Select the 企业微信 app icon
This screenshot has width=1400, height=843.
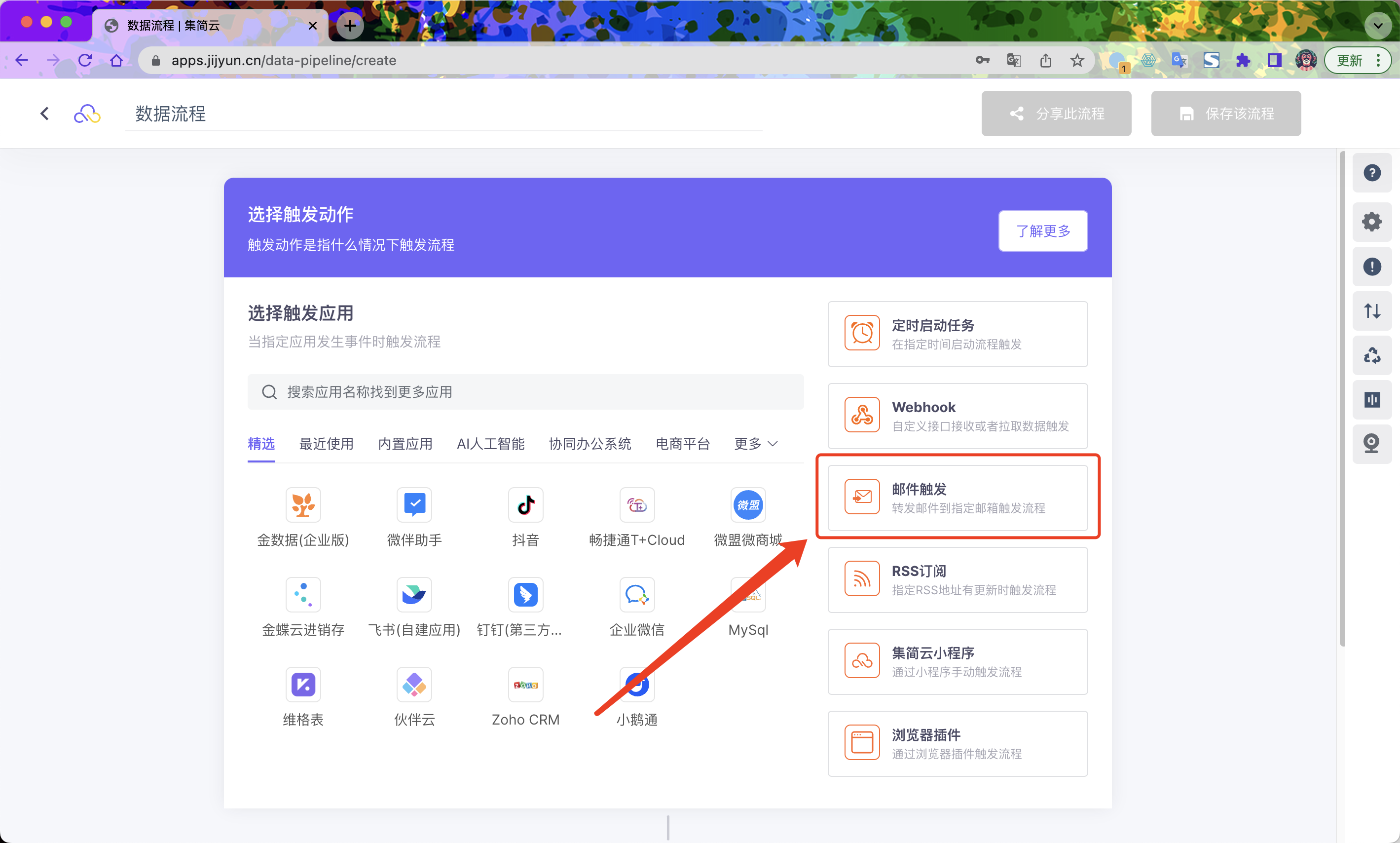pyautogui.click(x=636, y=595)
